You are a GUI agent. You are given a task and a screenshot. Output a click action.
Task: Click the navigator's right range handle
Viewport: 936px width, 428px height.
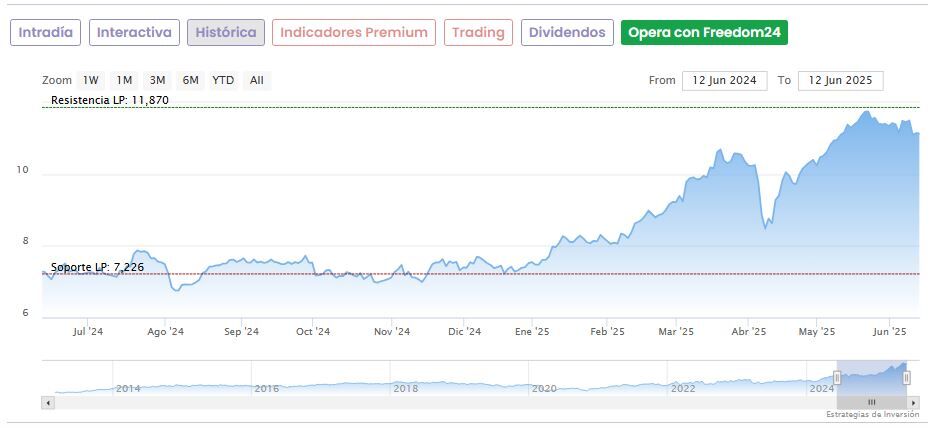907,377
